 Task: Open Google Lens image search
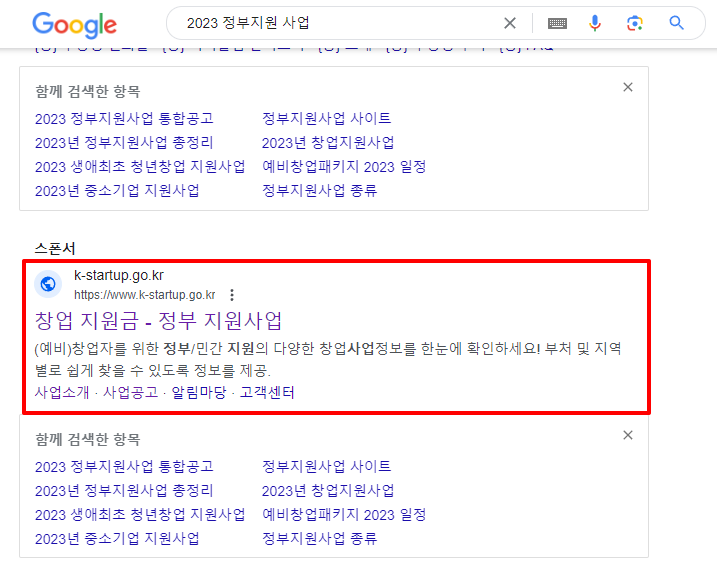click(635, 23)
